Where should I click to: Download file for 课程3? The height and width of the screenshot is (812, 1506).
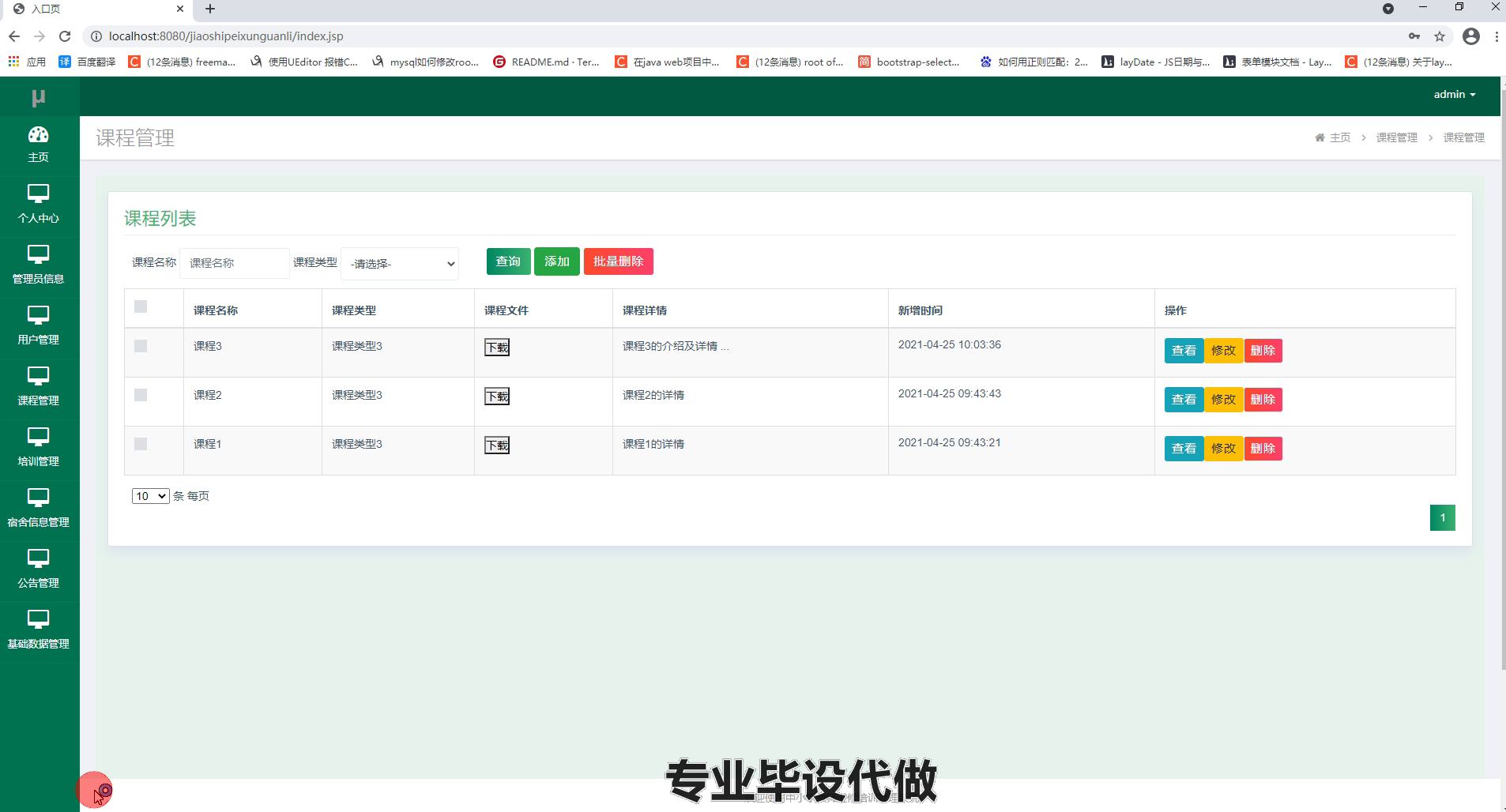point(497,348)
